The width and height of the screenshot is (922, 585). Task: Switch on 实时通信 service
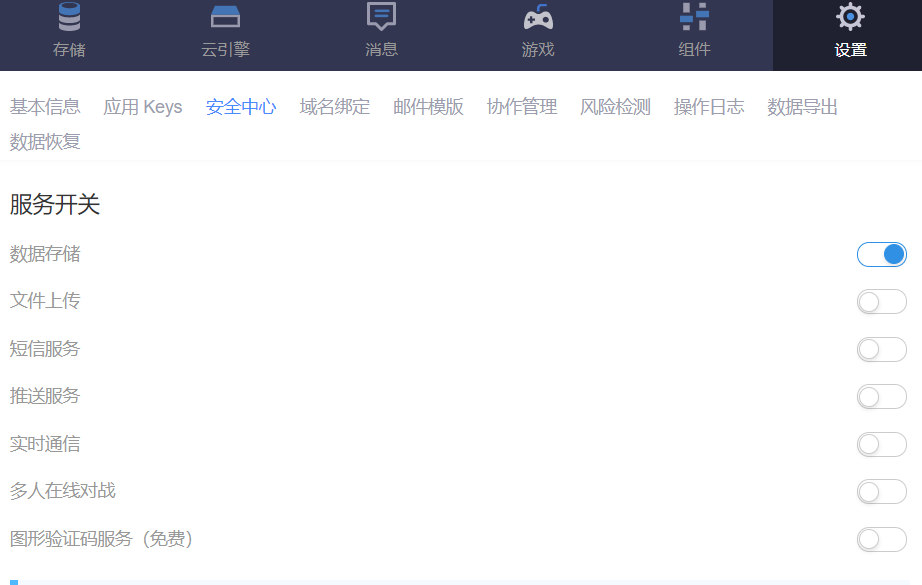pyautogui.click(x=881, y=444)
